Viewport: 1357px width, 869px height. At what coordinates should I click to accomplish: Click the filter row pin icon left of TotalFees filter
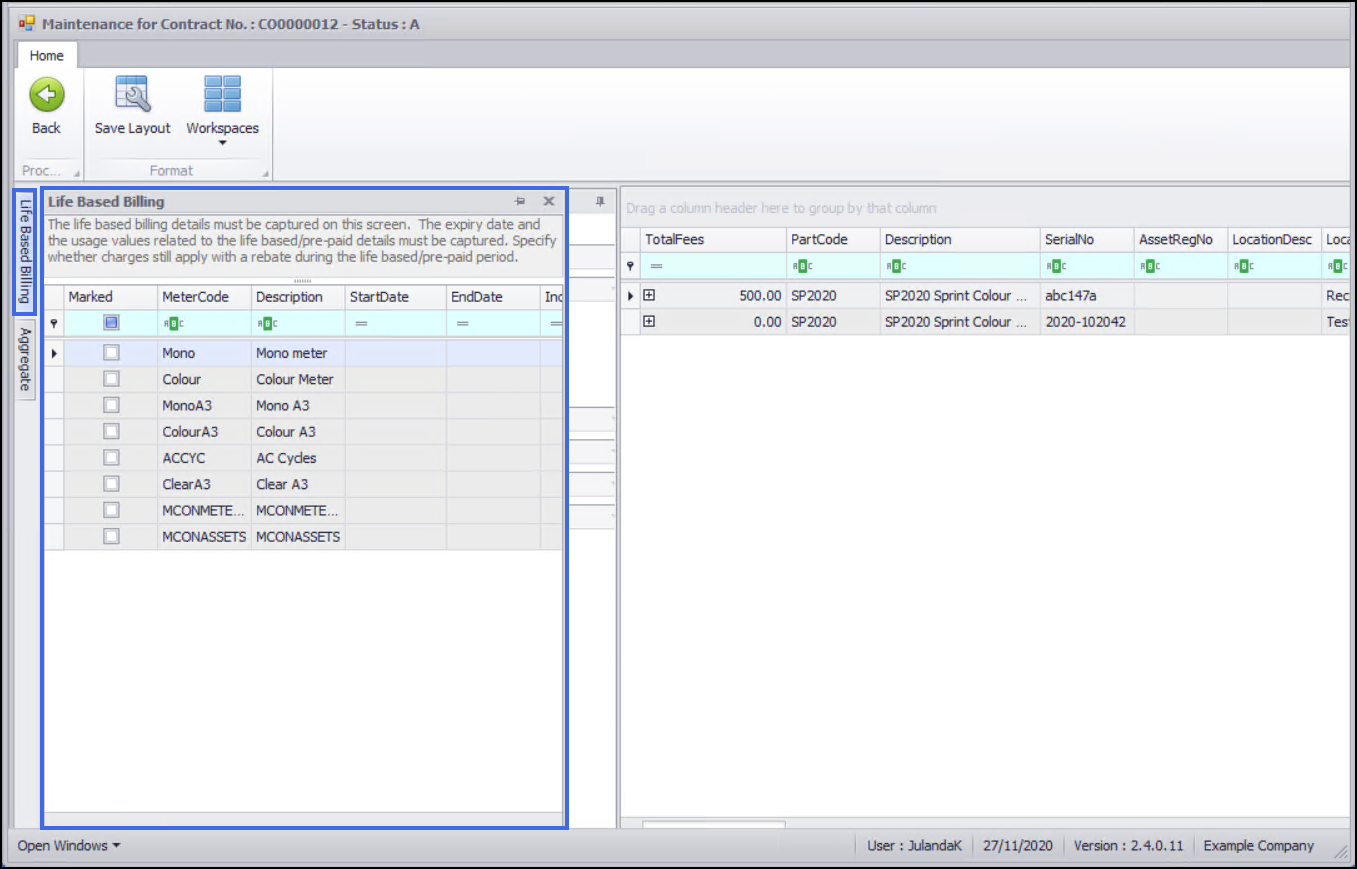click(630, 266)
